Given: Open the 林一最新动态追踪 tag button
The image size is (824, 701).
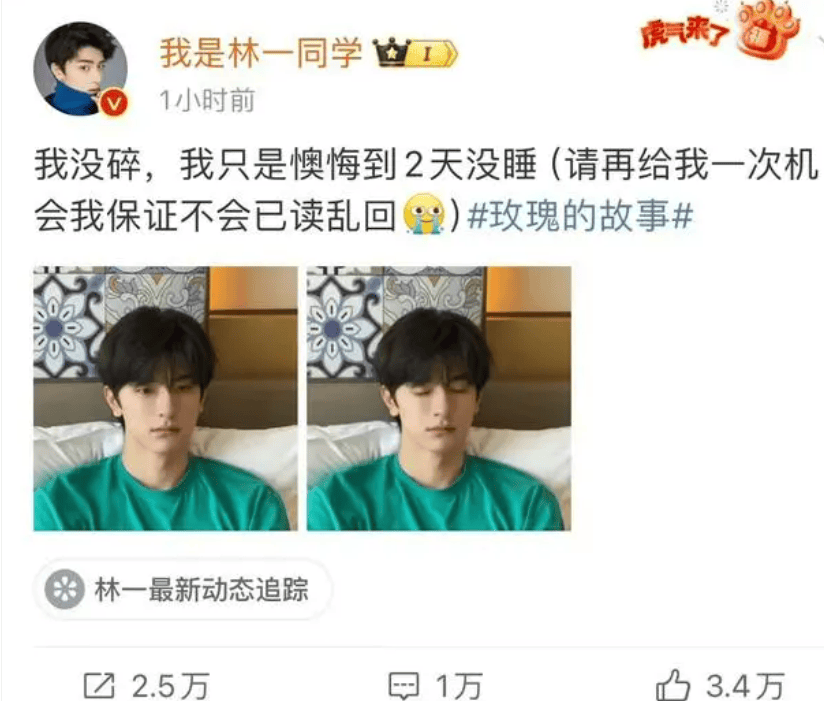Looking at the screenshot, I should pos(182,589).
